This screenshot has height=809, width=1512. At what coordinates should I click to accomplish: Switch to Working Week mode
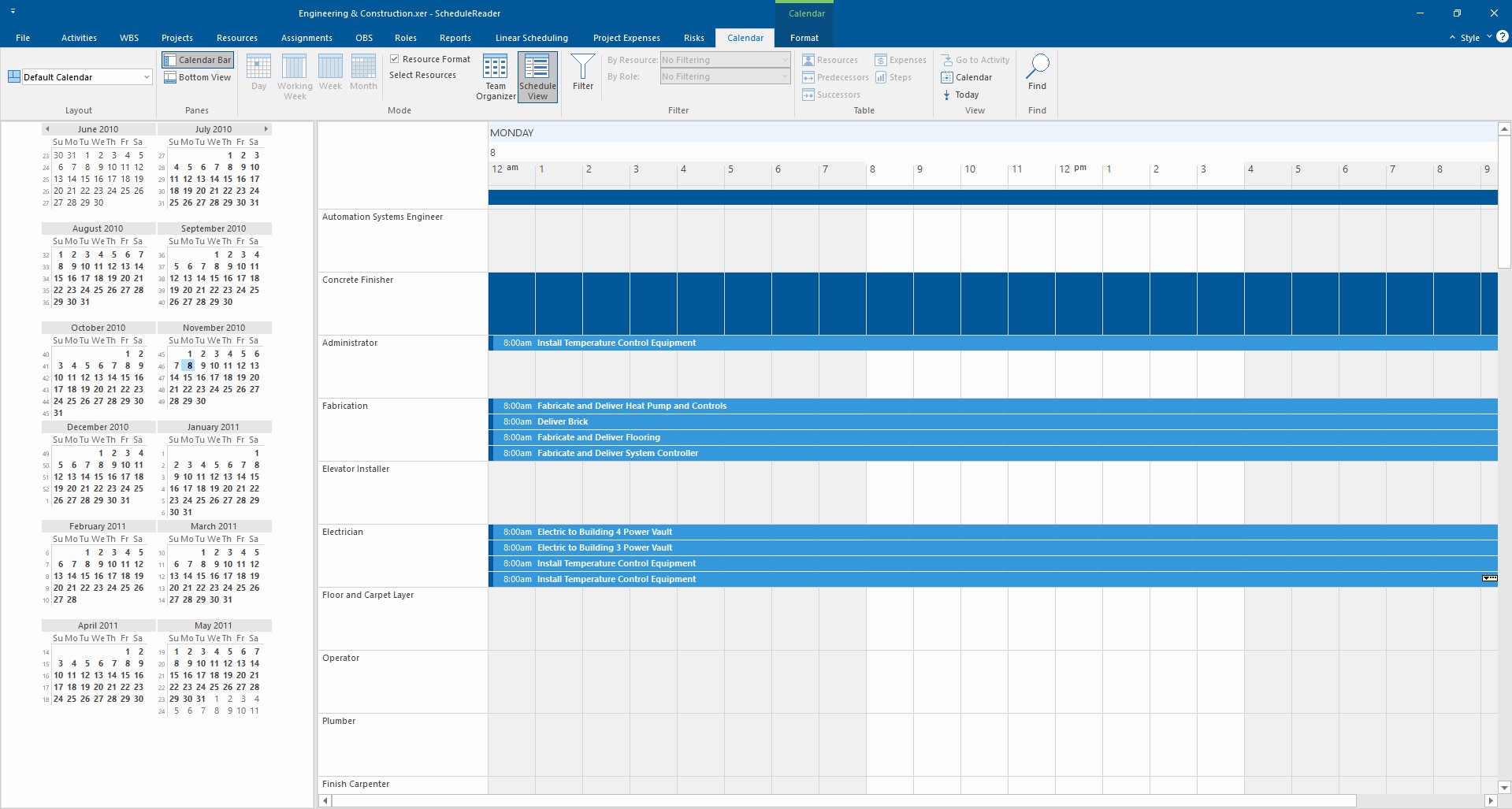(295, 77)
